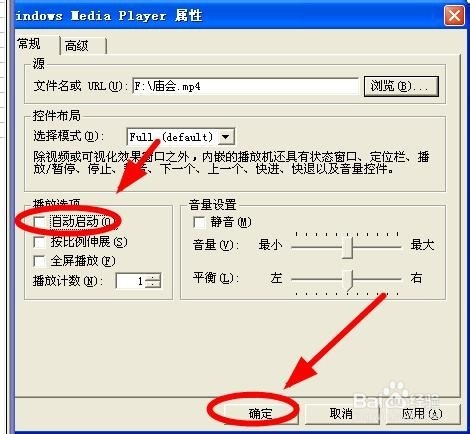This screenshot has width=470, height=434.
Task: Enable the 自动启动 checkbox
Action: [x=39, y=222]
